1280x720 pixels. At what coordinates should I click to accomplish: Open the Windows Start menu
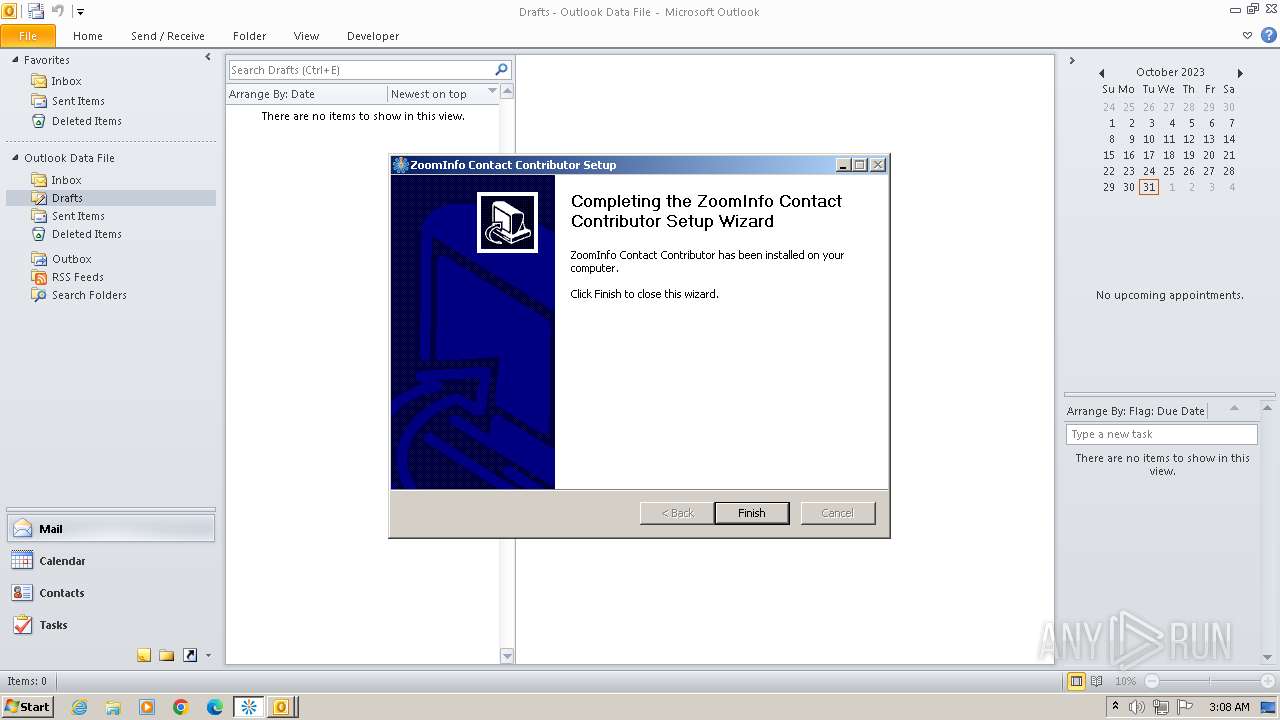pos(28,706)
